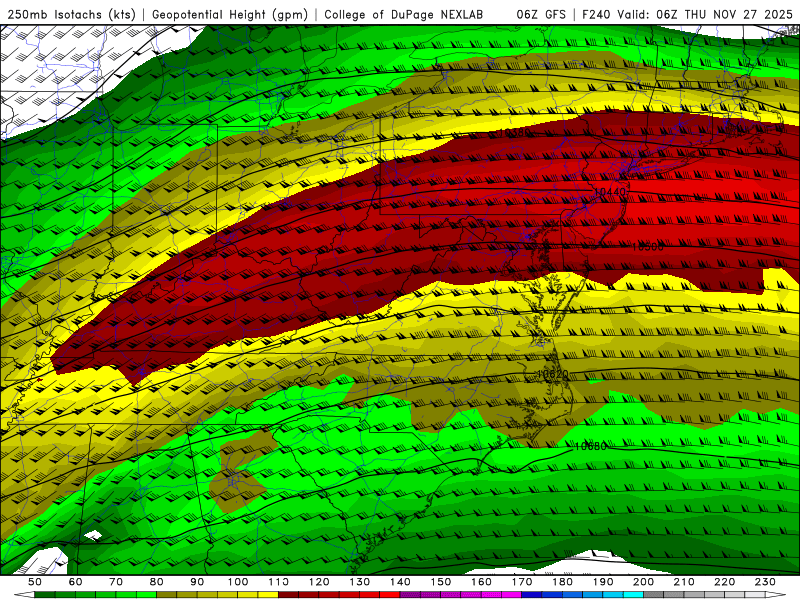The image size is (800, 600).
Task: Click the 10380 height contour label
Action: pos(514,133)
